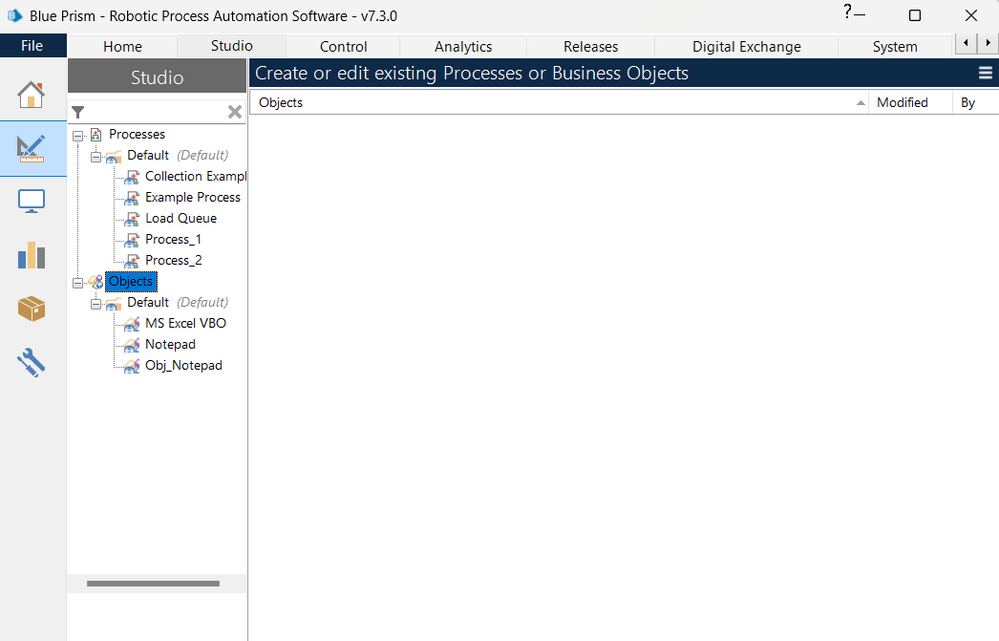Collapse the Default group under Objects
The height and width of the screenshot is (641, 999).
click(96, 304)
